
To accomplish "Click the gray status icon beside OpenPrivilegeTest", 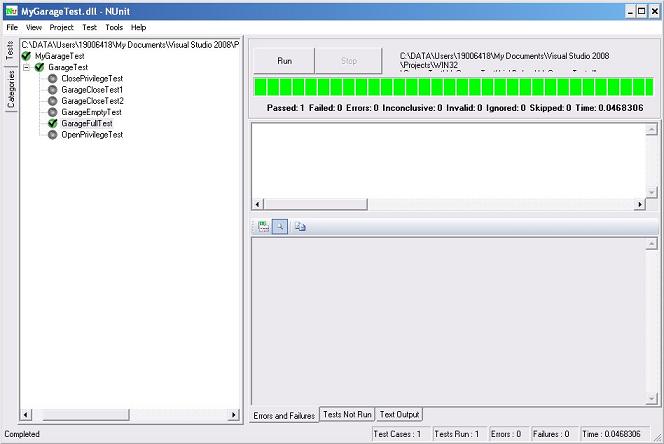I will 53,134.
